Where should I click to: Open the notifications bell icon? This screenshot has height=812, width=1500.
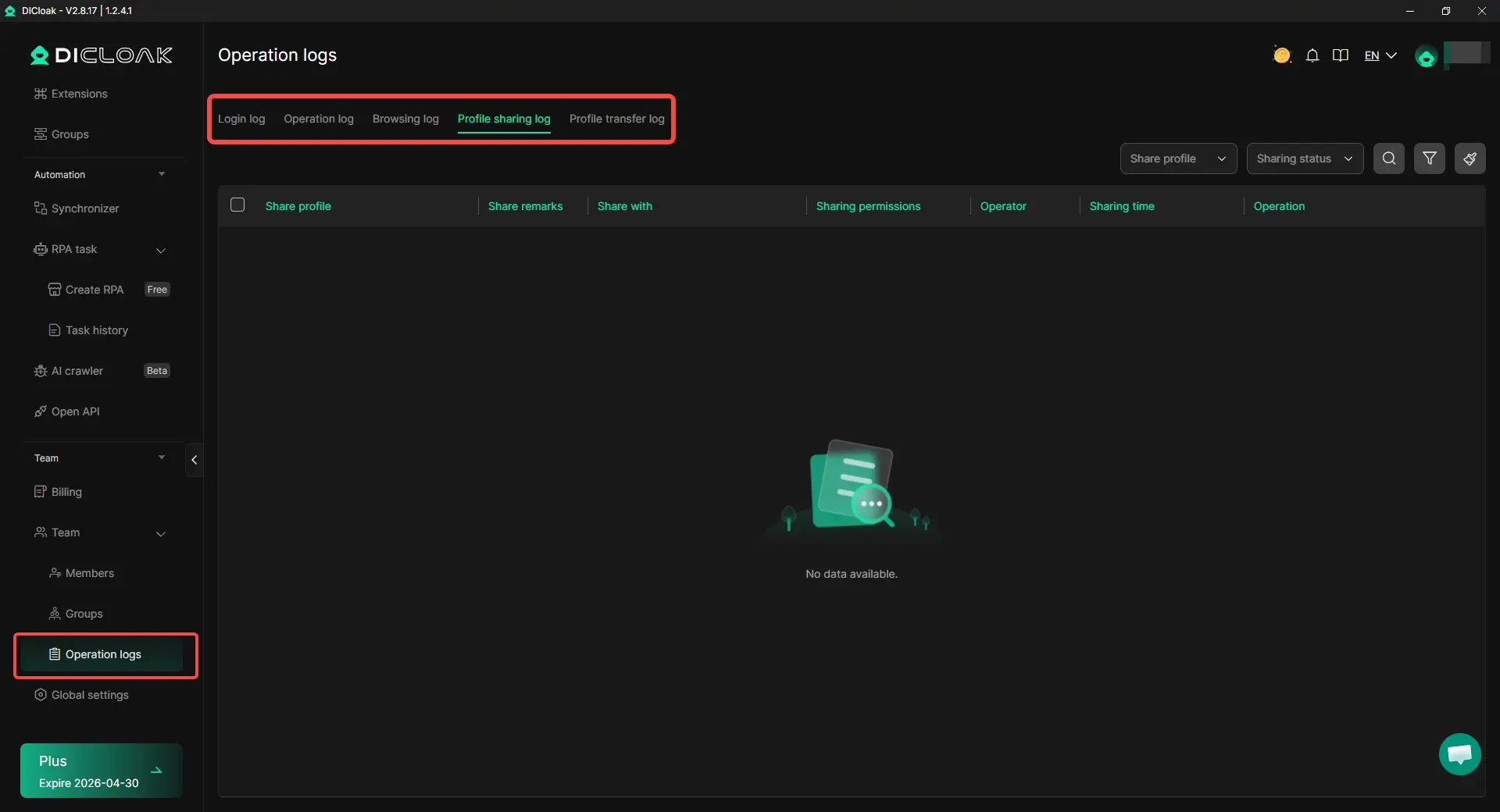click(x=1312, y=55)
